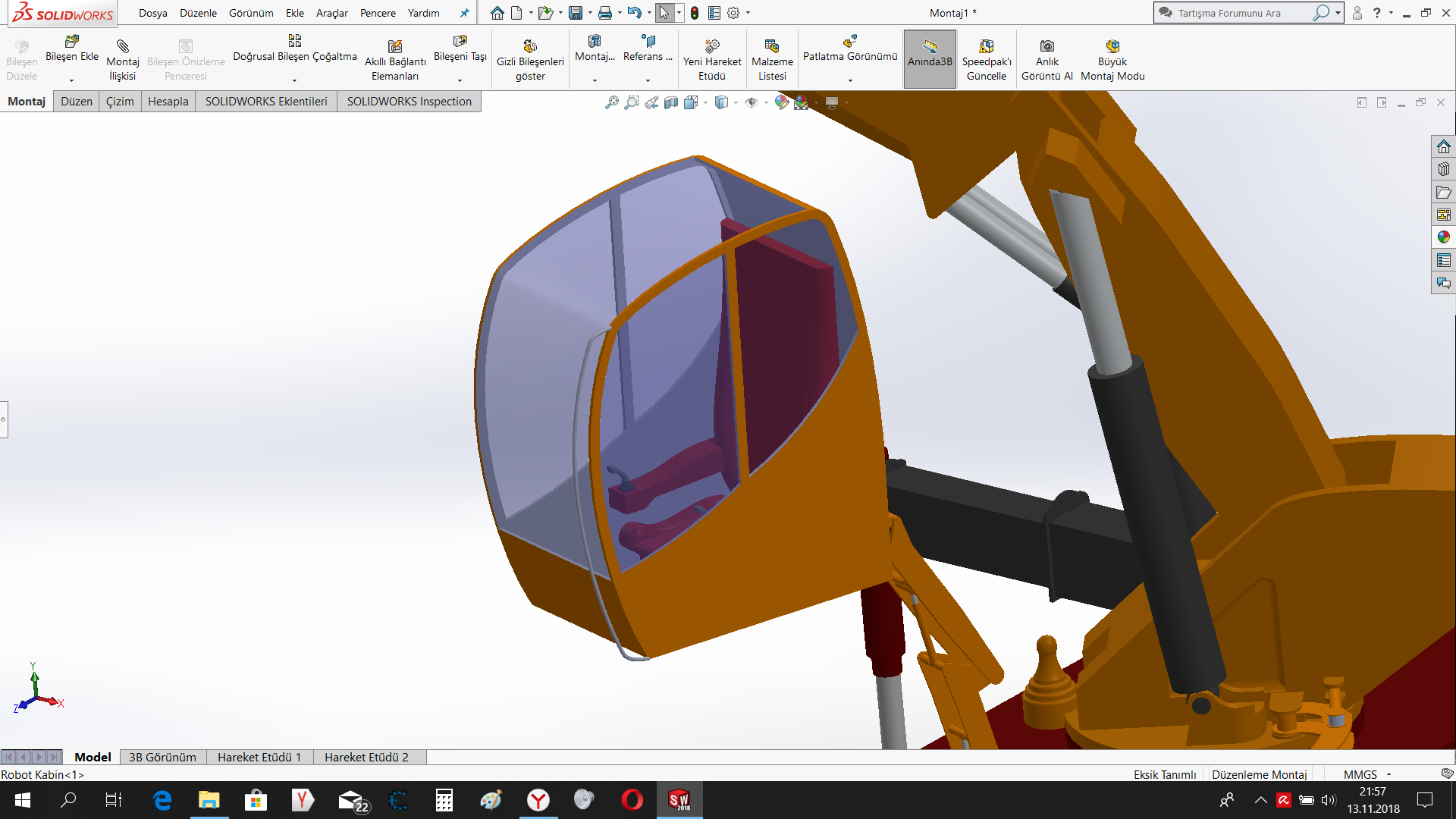Viewport: 1456px width, 819px height.
Task: Click Bileşeni Taşı (Move Component) tool
Action: pos(460,49)
